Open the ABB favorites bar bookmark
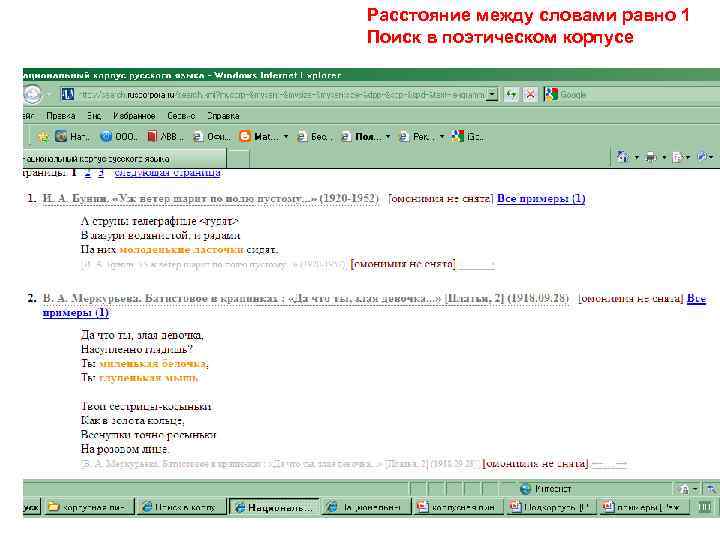Screen dimensions: 720x540 [x=165, y=136]
